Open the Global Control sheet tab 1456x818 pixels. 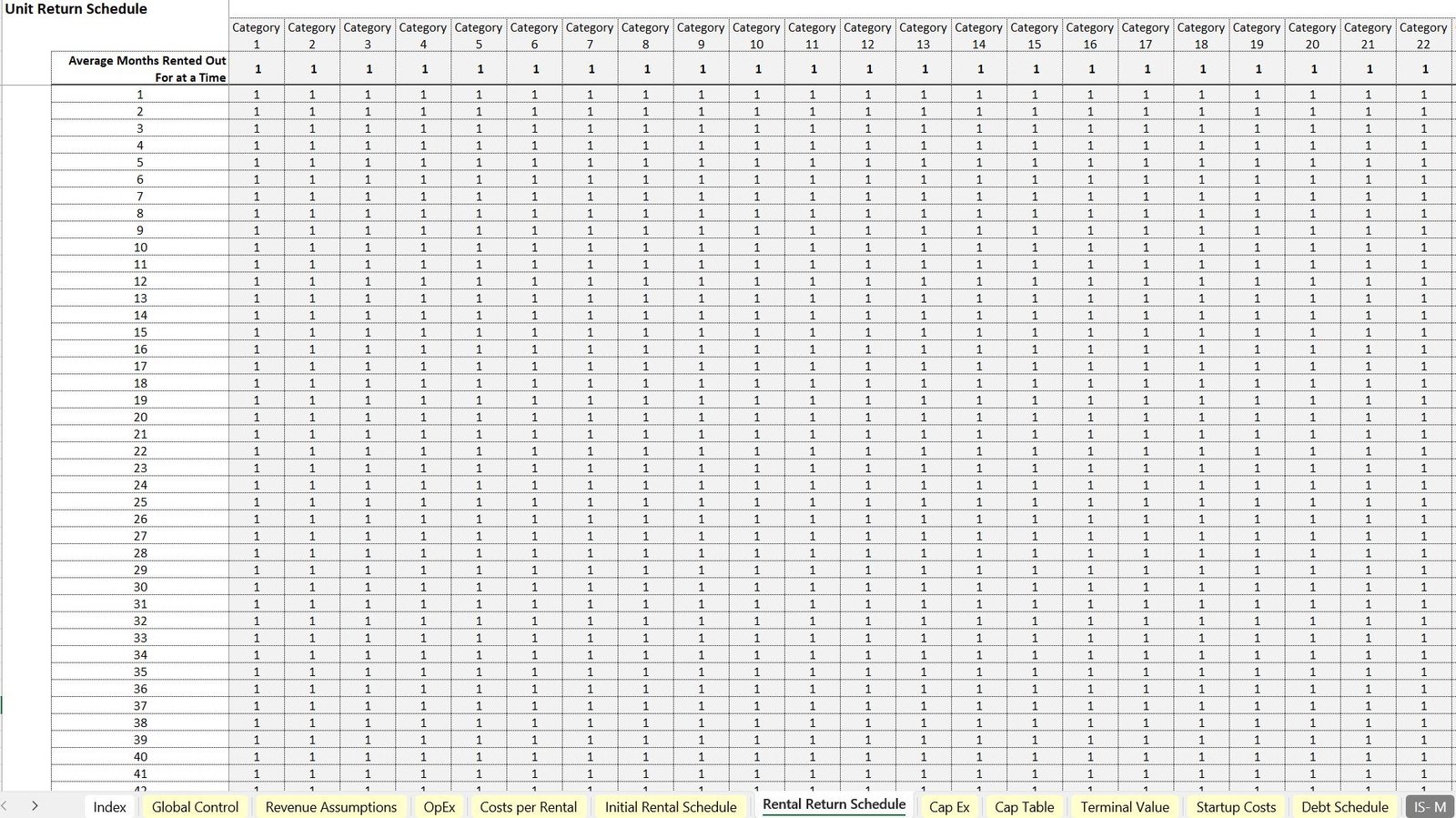(x=195, y=807)
